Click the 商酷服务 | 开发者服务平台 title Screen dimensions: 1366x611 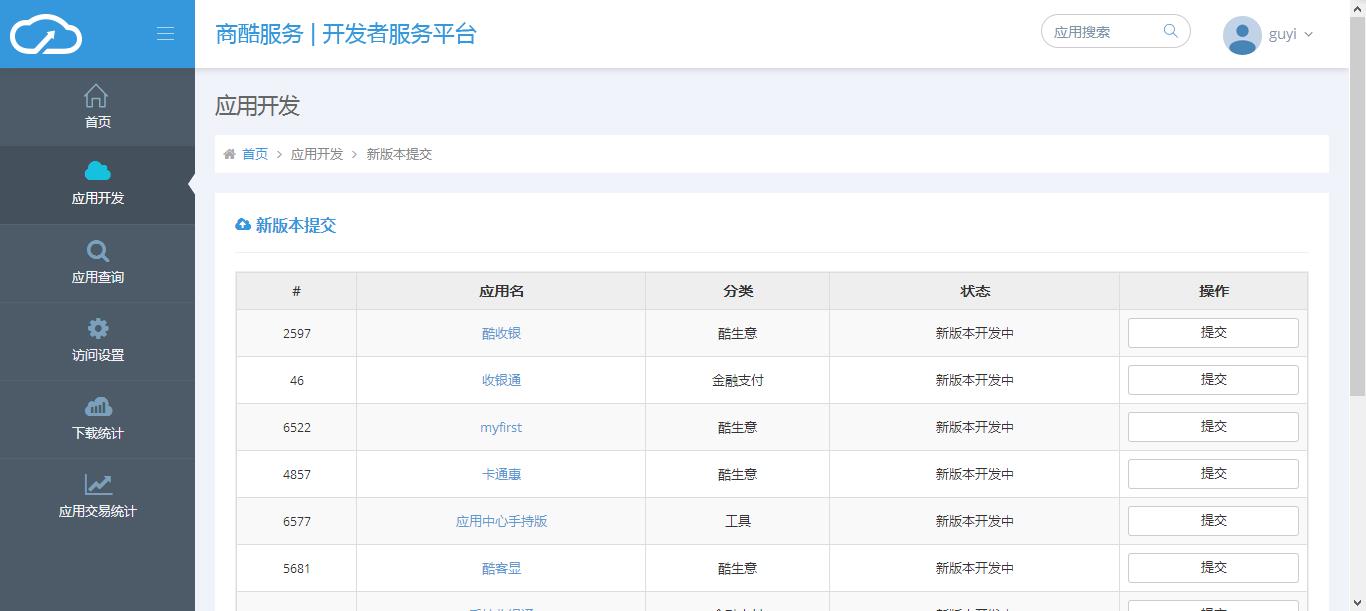coord(346,34)
